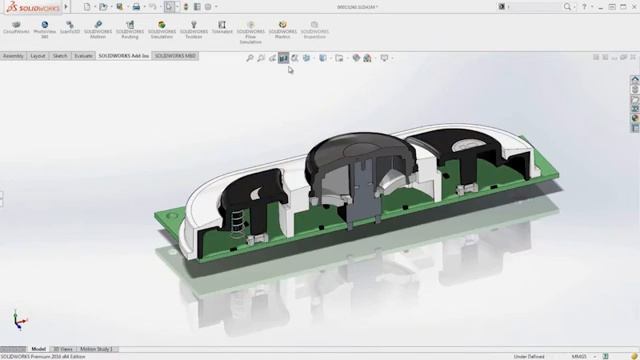Image resolution: width=640 pixels, height=360 pixels.
Task: Click Zoom to Area magnifier icon
Action: point(261,58)
